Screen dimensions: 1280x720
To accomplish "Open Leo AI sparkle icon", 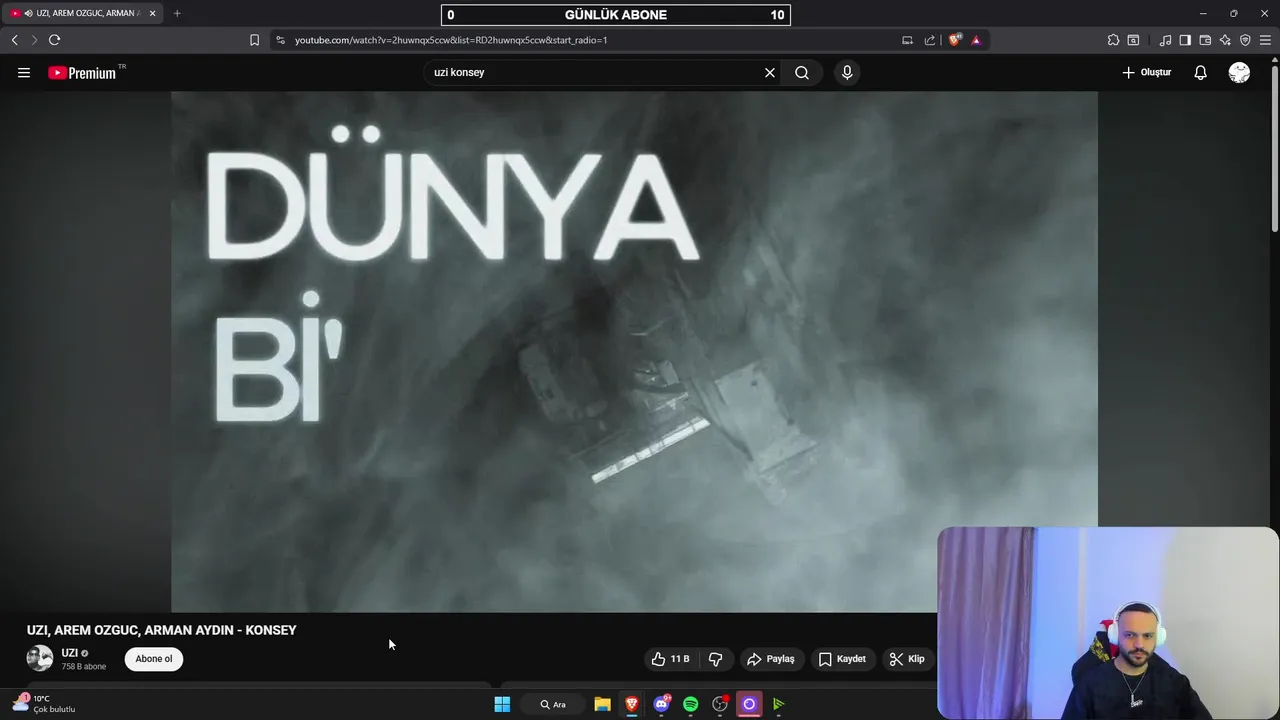I will [x=1225, y=40].
